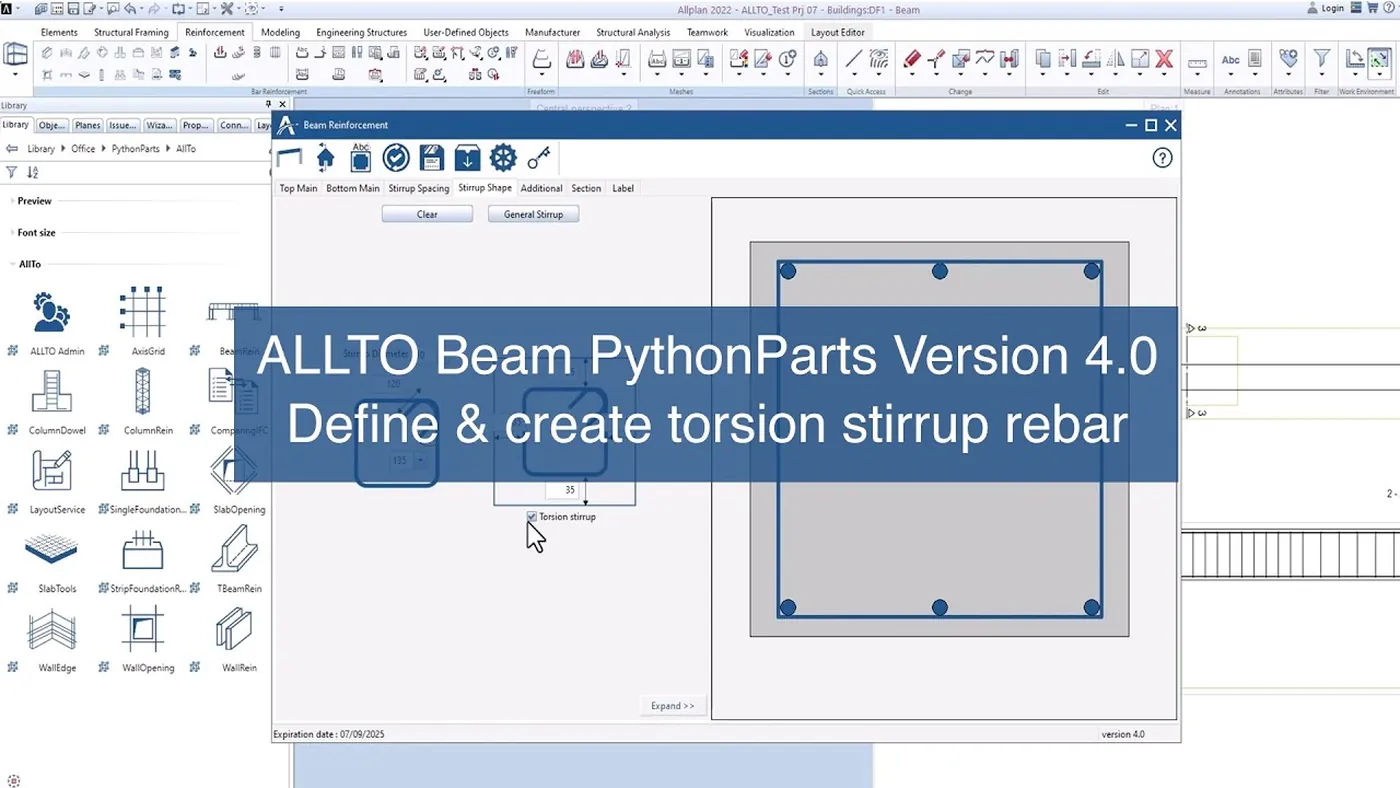Click the red X delete icon in Edit group
Image resolution: width=1400 pixels, height=788 pixels.
[1164, 59]
